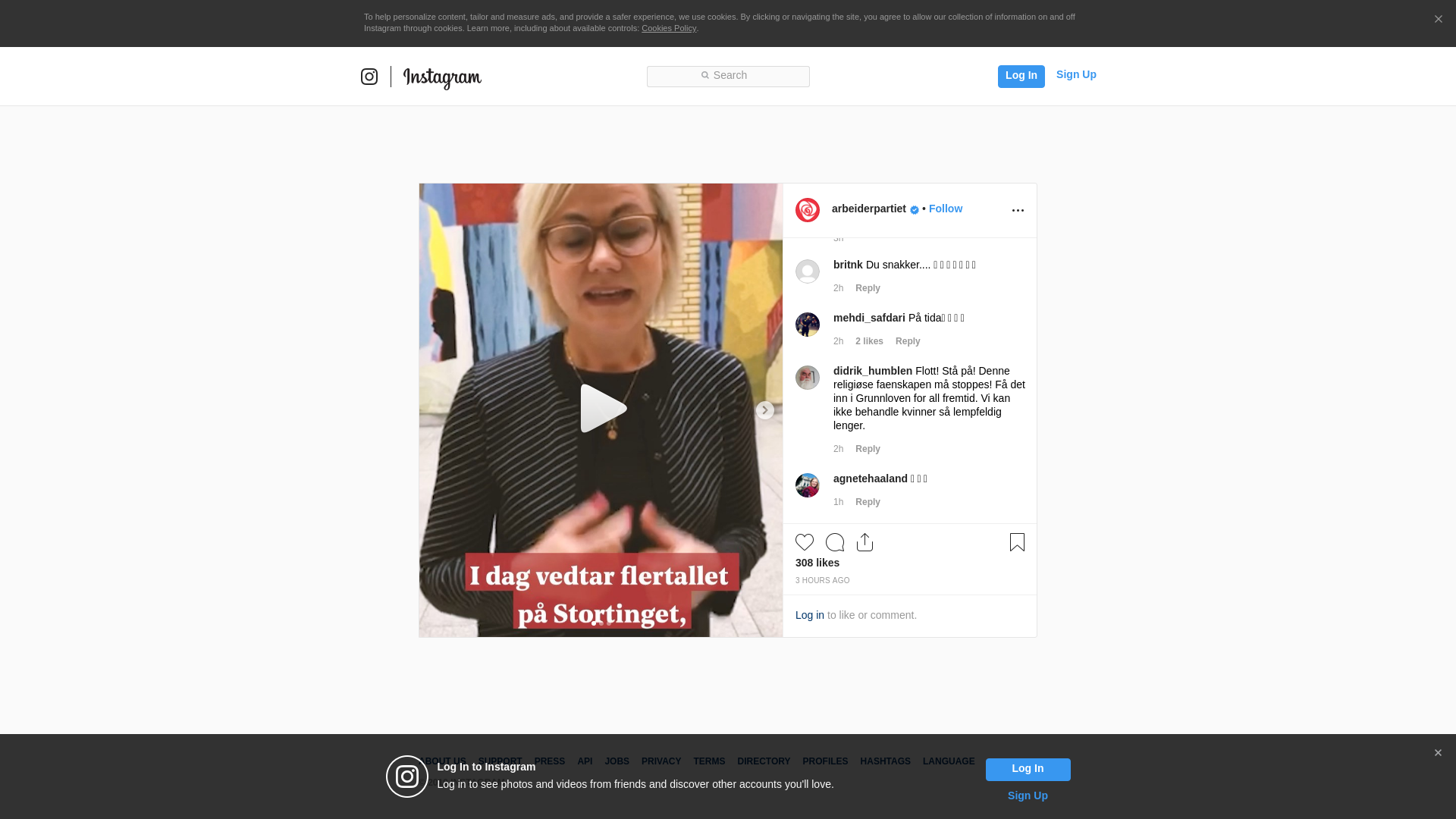Click in the Search field

(x=728, y=76)
